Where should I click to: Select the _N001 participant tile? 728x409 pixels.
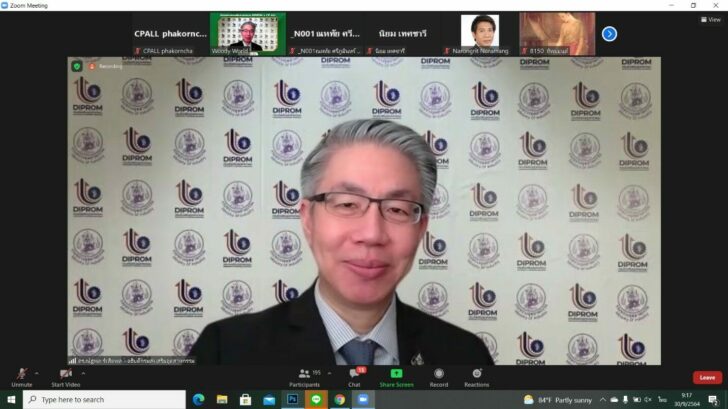[325, 34]
